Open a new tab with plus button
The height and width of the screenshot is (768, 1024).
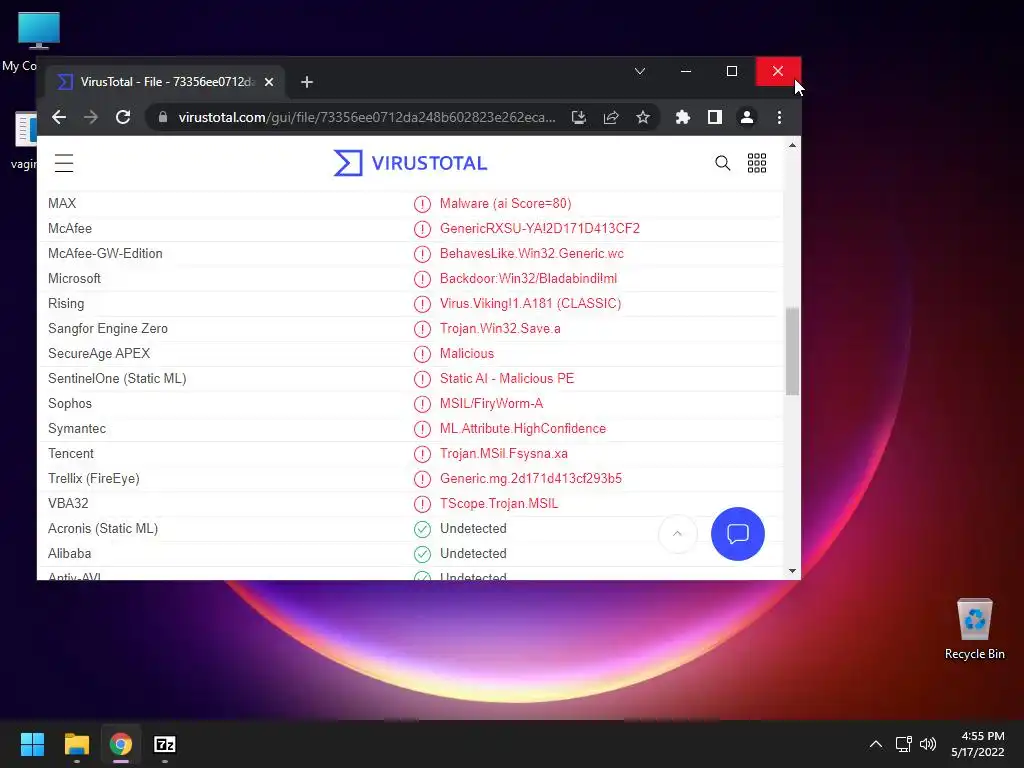point(307,82)
